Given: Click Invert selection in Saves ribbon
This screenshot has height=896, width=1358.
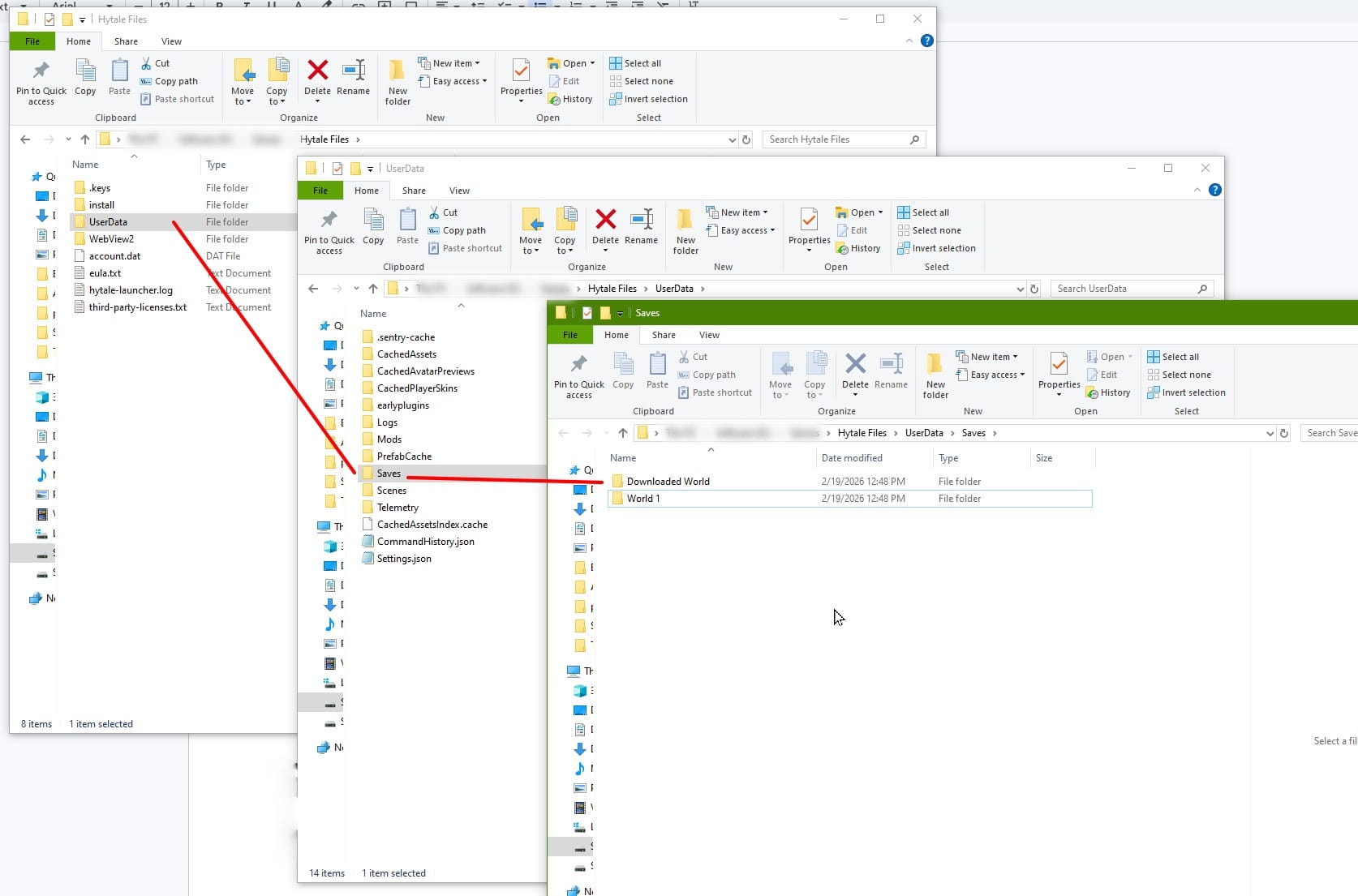Looking at the screenshot, I should [x=1186, y=392].
